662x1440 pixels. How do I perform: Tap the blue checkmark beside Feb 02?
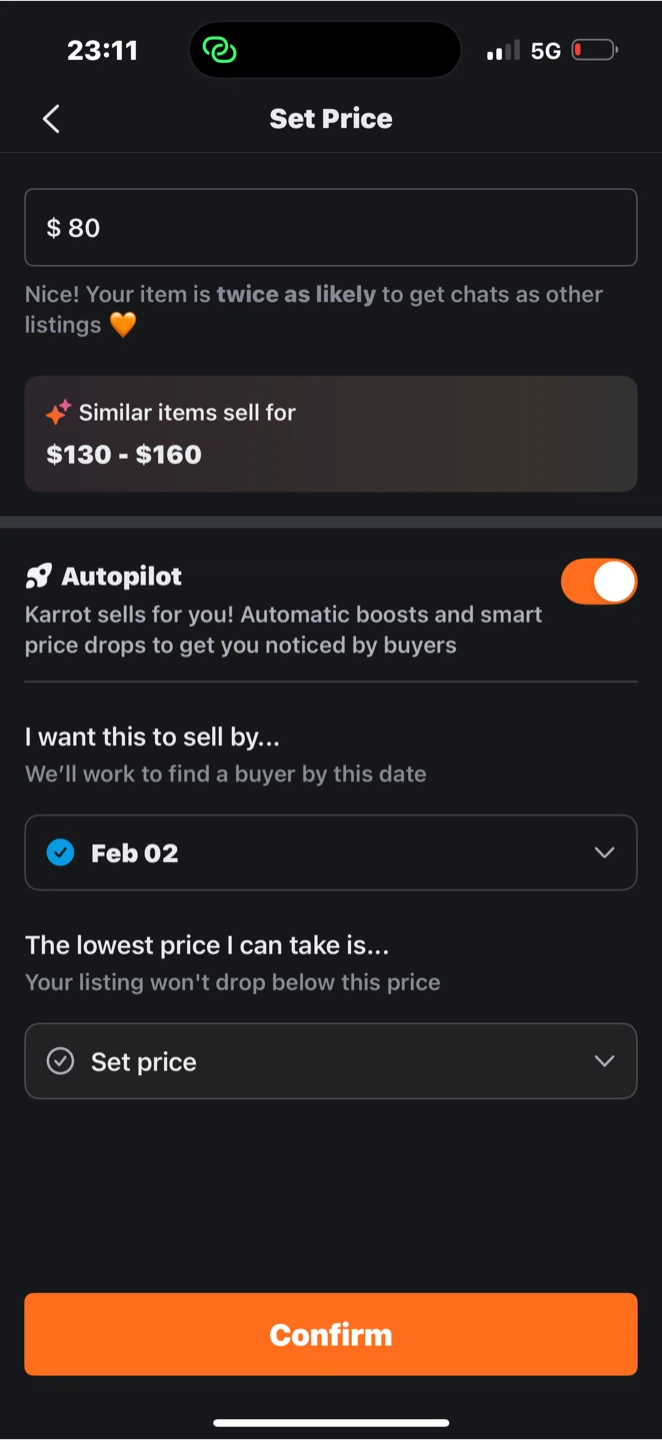point(61,853)
